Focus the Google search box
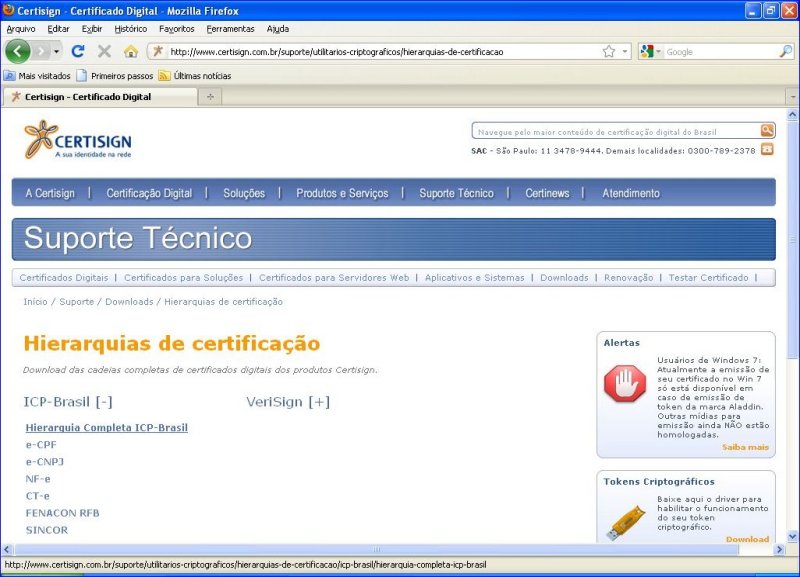Viewport: 800px width, 577px height. point(721,52)
